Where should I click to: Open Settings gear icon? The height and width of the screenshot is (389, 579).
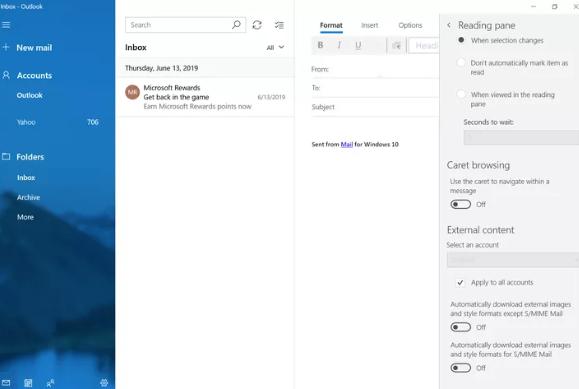[x=104, y=383]
